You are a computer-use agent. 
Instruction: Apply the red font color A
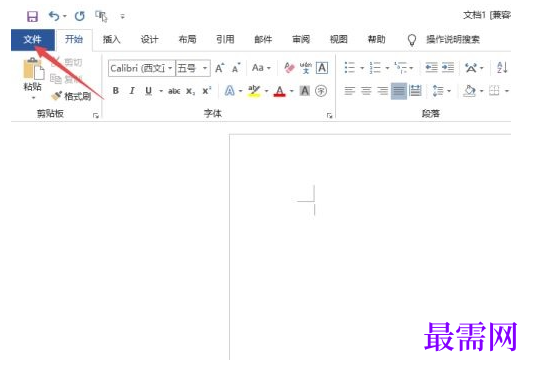[280, 91]
